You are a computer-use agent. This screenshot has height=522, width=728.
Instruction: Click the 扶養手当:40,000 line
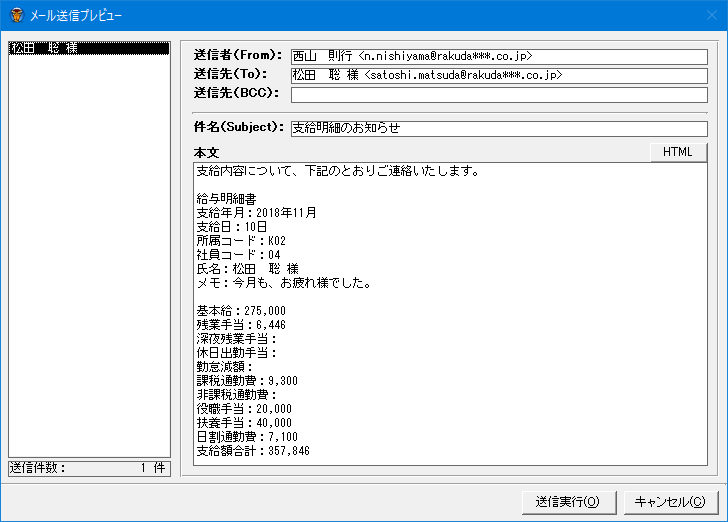[x=244, y=423]
